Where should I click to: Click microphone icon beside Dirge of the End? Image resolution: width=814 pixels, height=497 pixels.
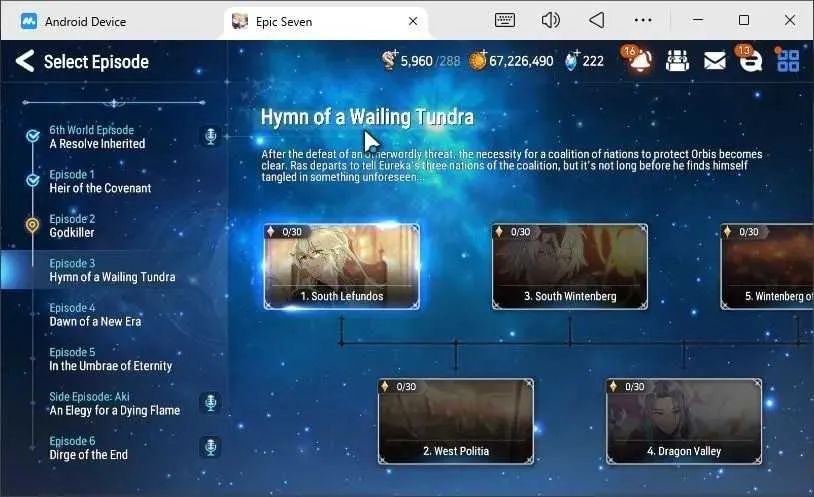tap(210, 447)
